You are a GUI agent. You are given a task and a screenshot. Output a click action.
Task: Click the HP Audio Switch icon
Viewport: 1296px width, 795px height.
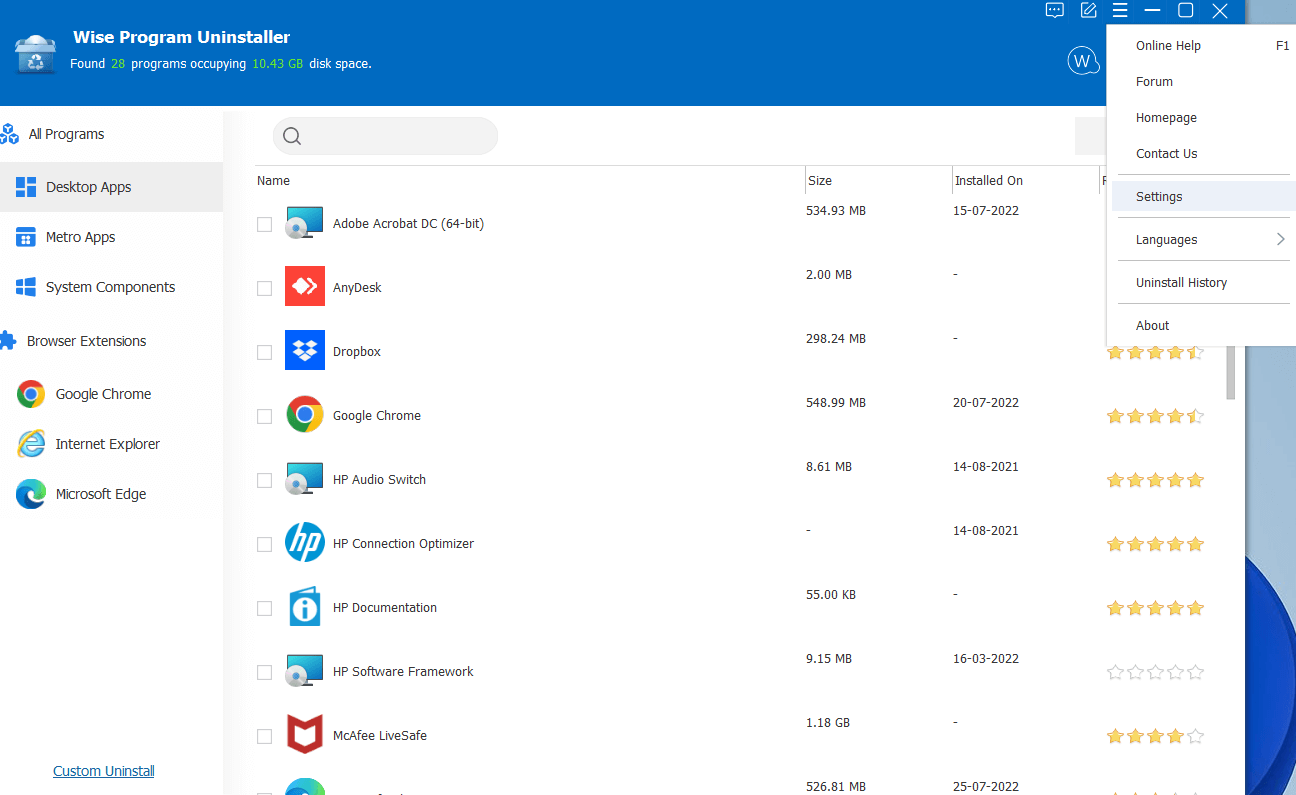tap(304, 479)
